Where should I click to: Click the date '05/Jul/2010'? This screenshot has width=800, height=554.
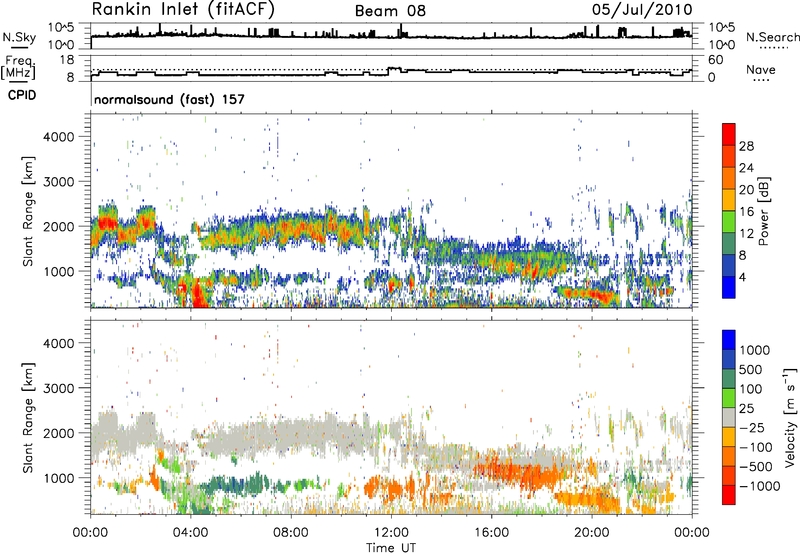642,10
